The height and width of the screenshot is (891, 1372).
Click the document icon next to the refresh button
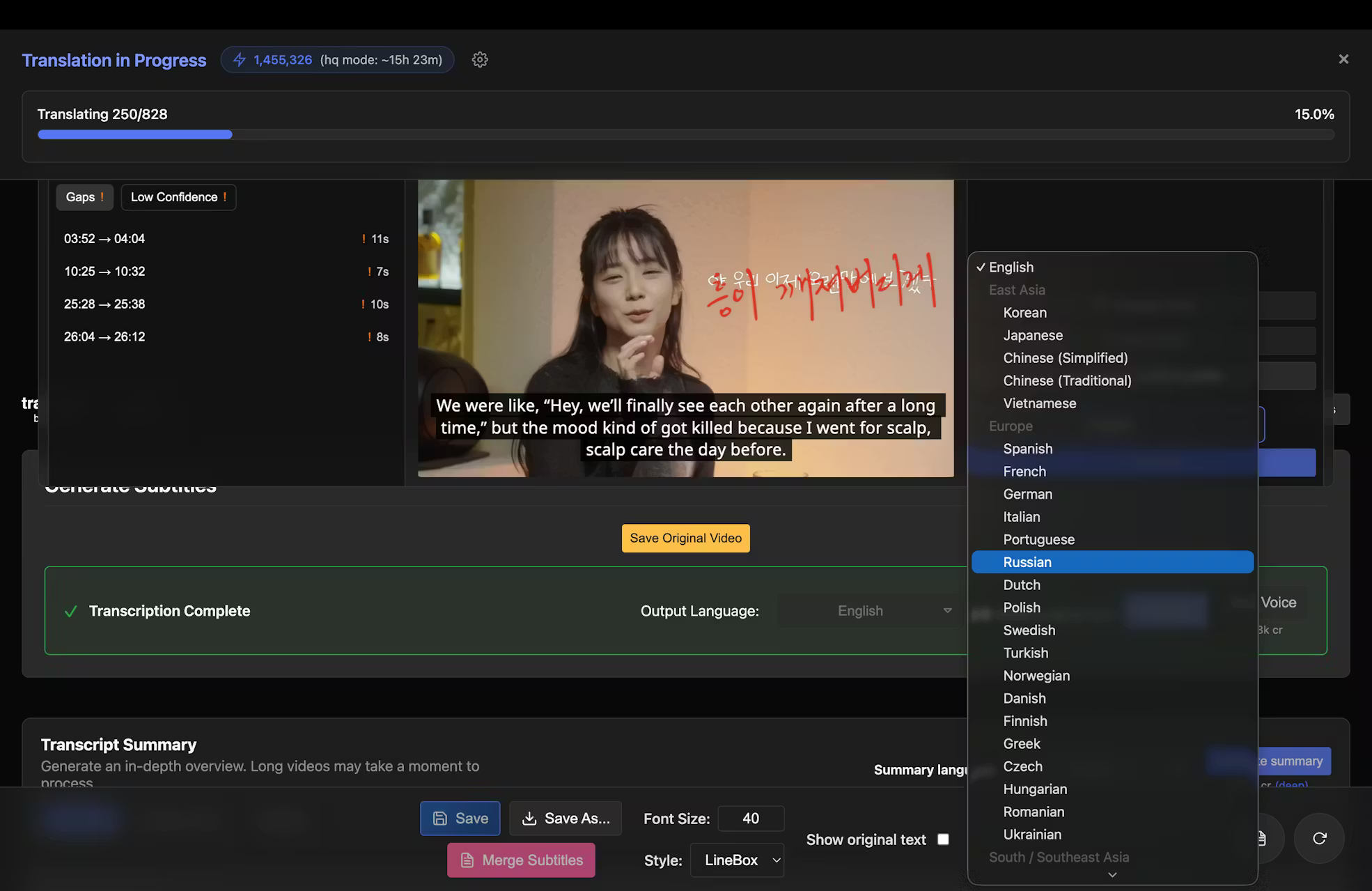1263,838
